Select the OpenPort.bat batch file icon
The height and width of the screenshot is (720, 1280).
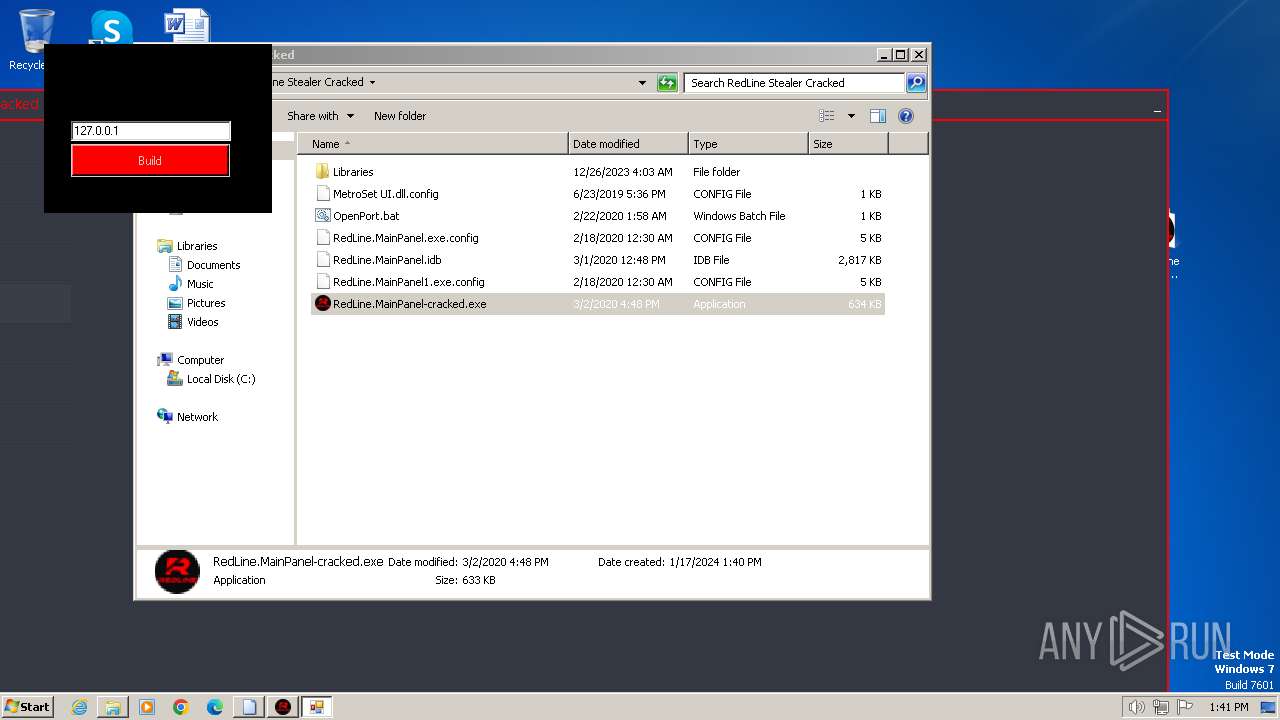(322, 216)
